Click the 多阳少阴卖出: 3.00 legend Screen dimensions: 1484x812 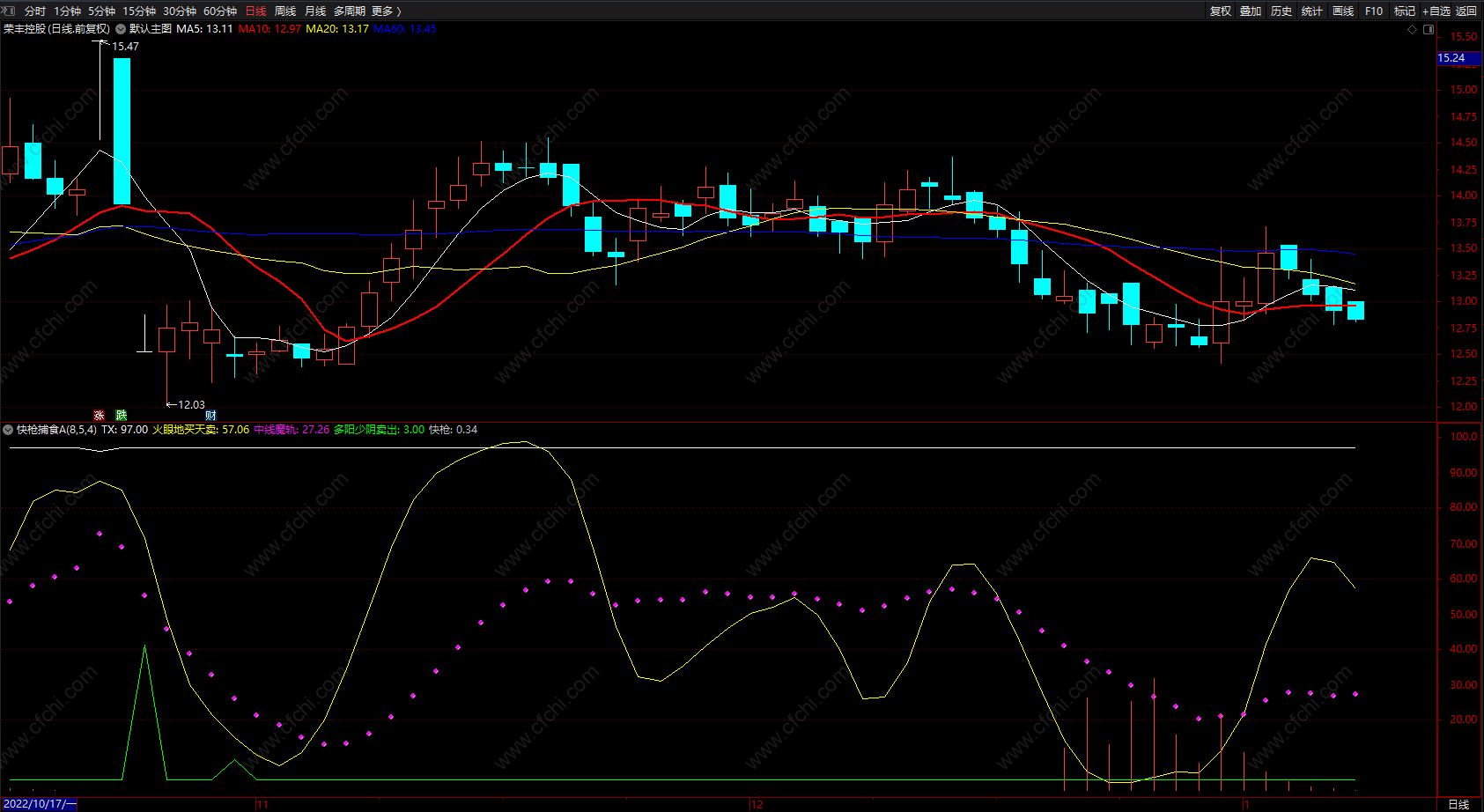pos(379,430)
